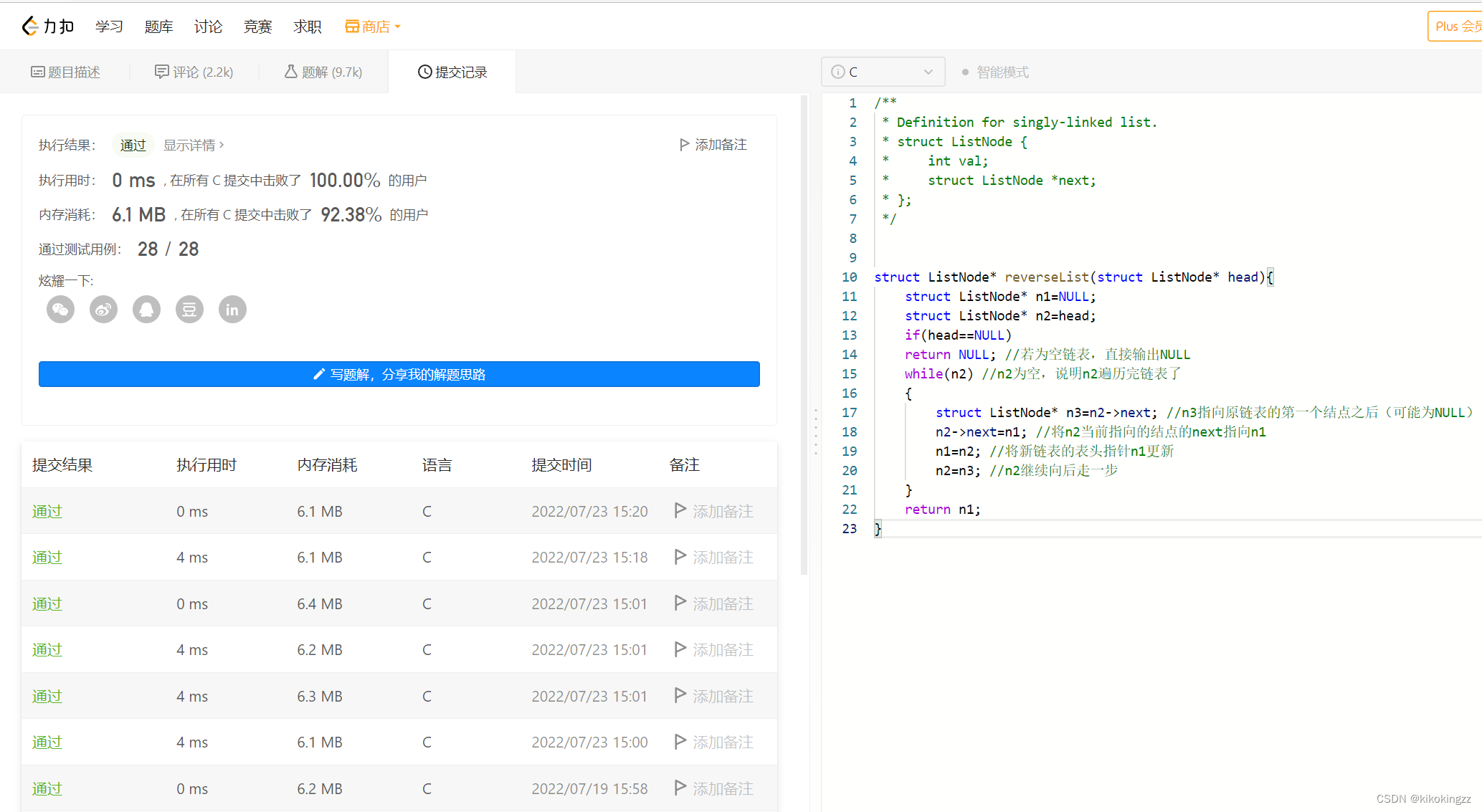Share result via WeChat icon
Image resolution: width=1482 pixels, height=812 pixels.
[x=60, y=310]
